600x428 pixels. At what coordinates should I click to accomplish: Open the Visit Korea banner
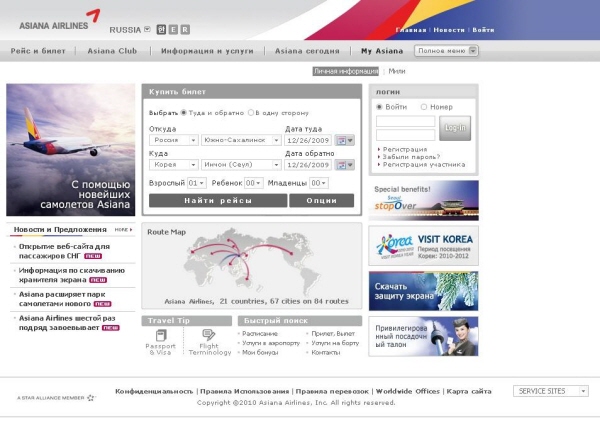click(423, 245)
